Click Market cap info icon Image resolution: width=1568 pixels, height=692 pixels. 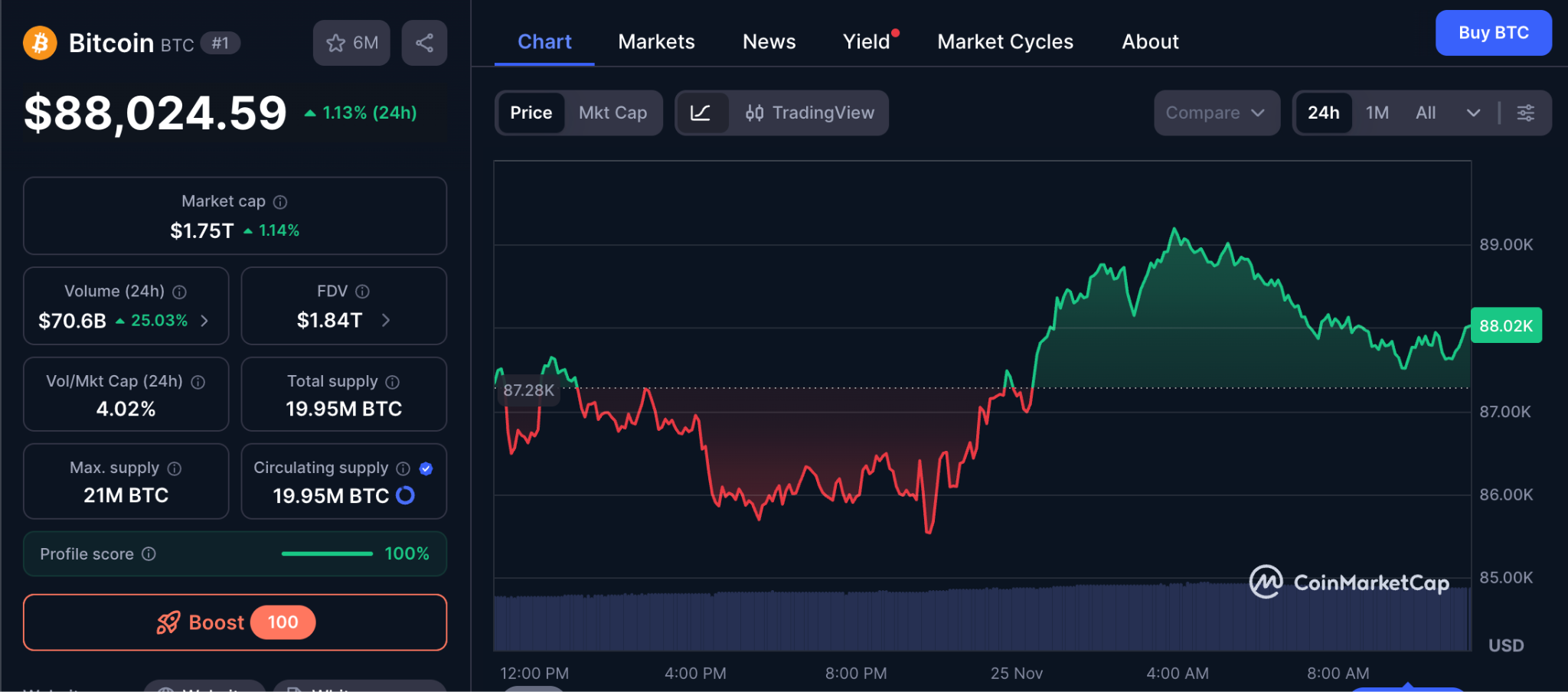coord(280,202)
